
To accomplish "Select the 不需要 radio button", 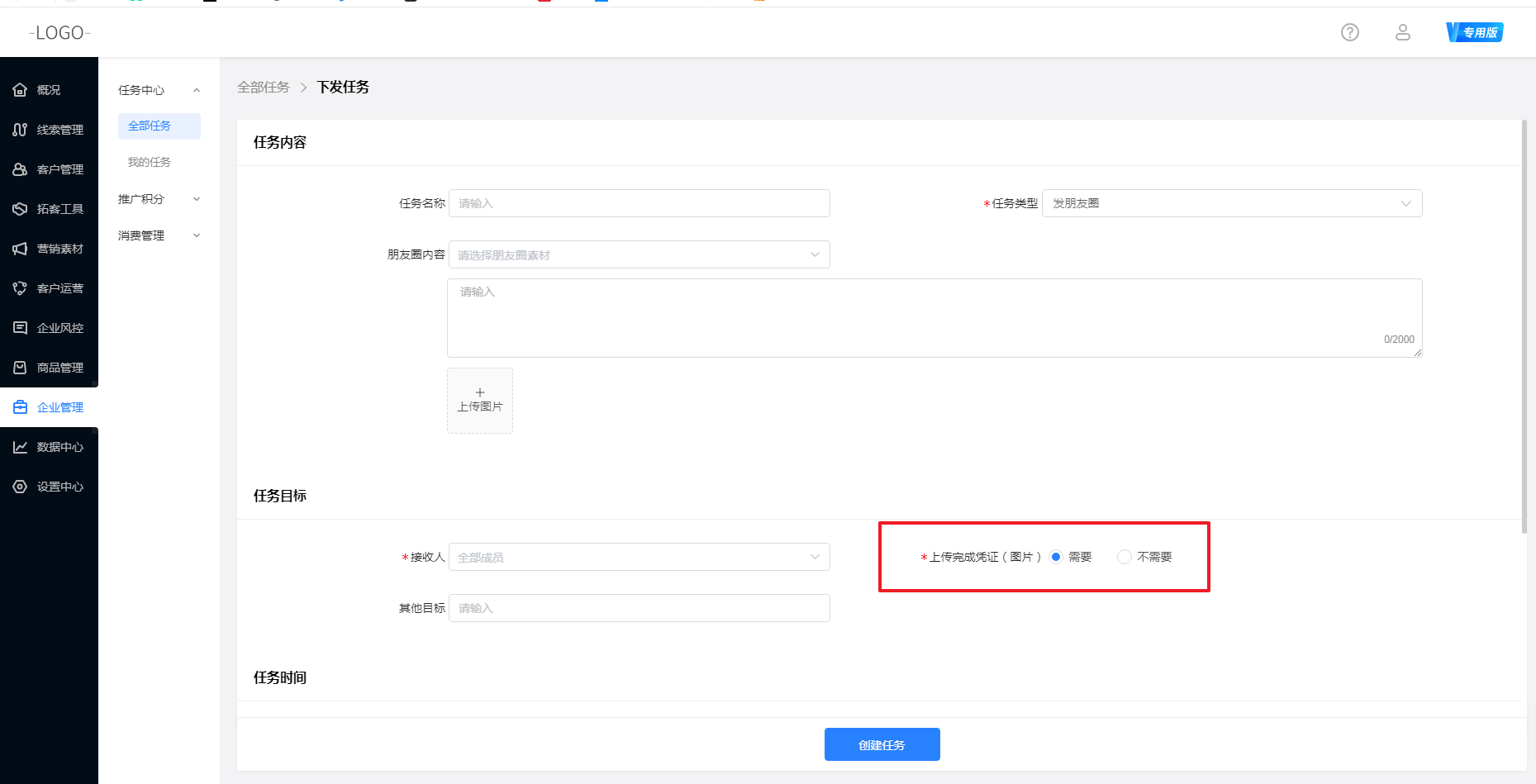I will pyautogui.click(x=1124, y=557).
